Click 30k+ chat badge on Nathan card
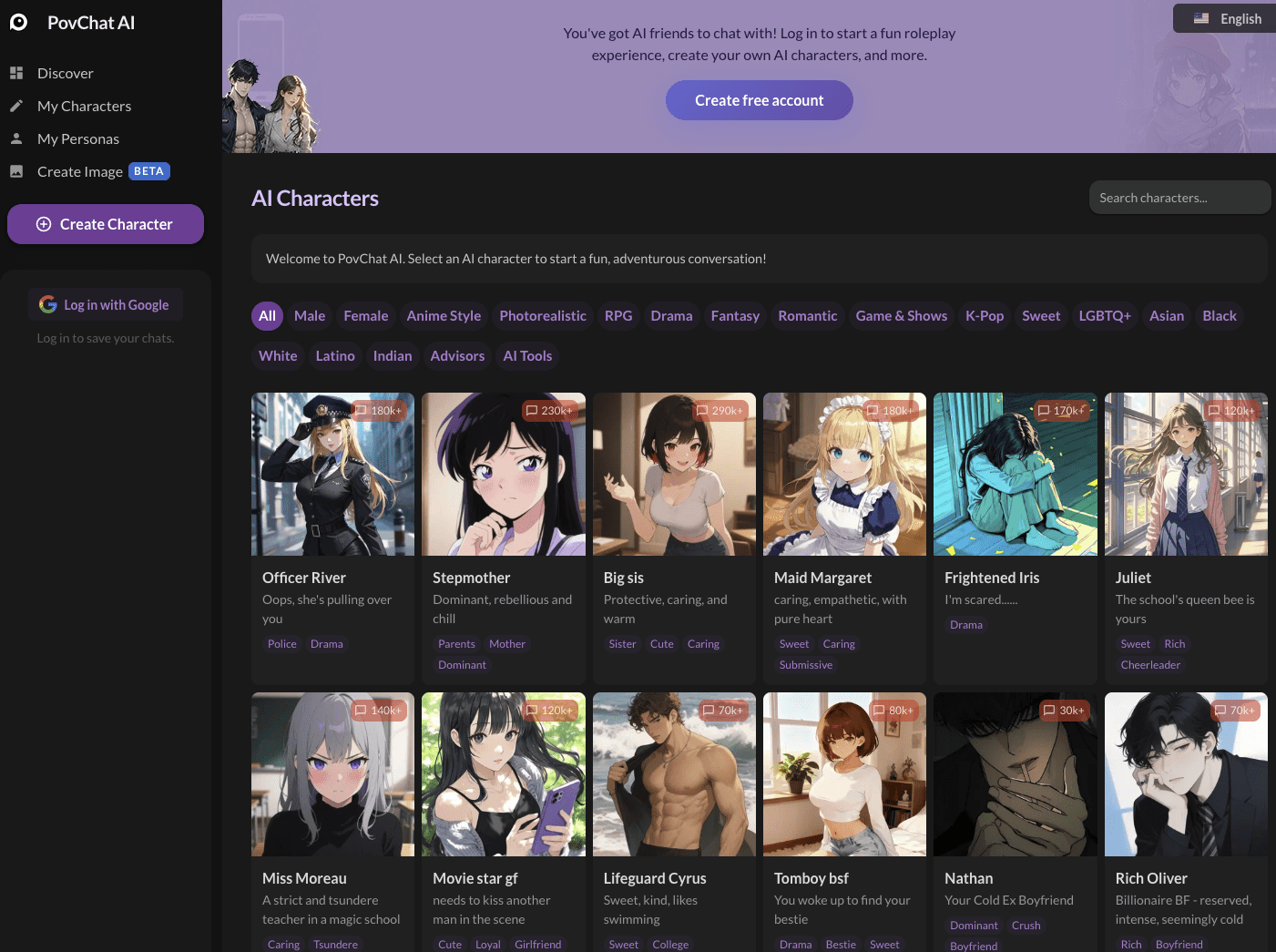Screen dimensions: 1276x952 1064,711
